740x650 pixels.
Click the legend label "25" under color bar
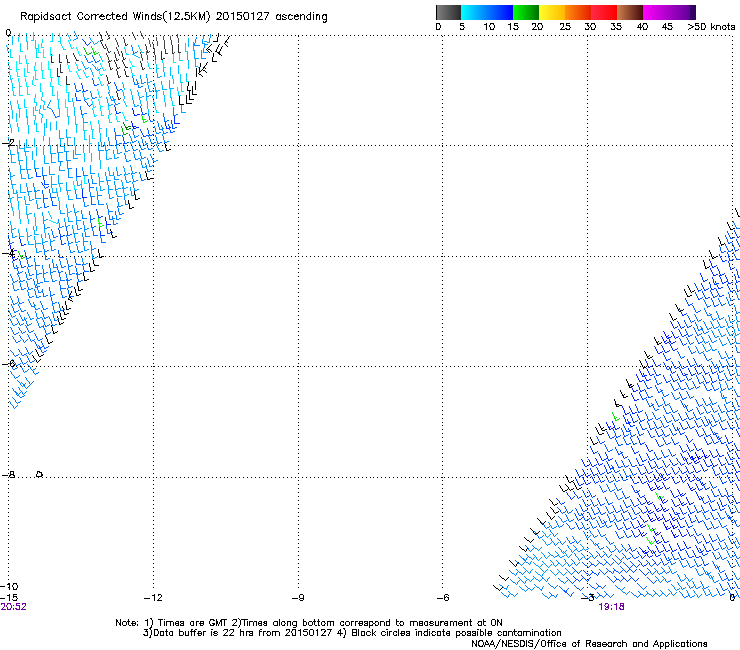click(x=565, y=27)
